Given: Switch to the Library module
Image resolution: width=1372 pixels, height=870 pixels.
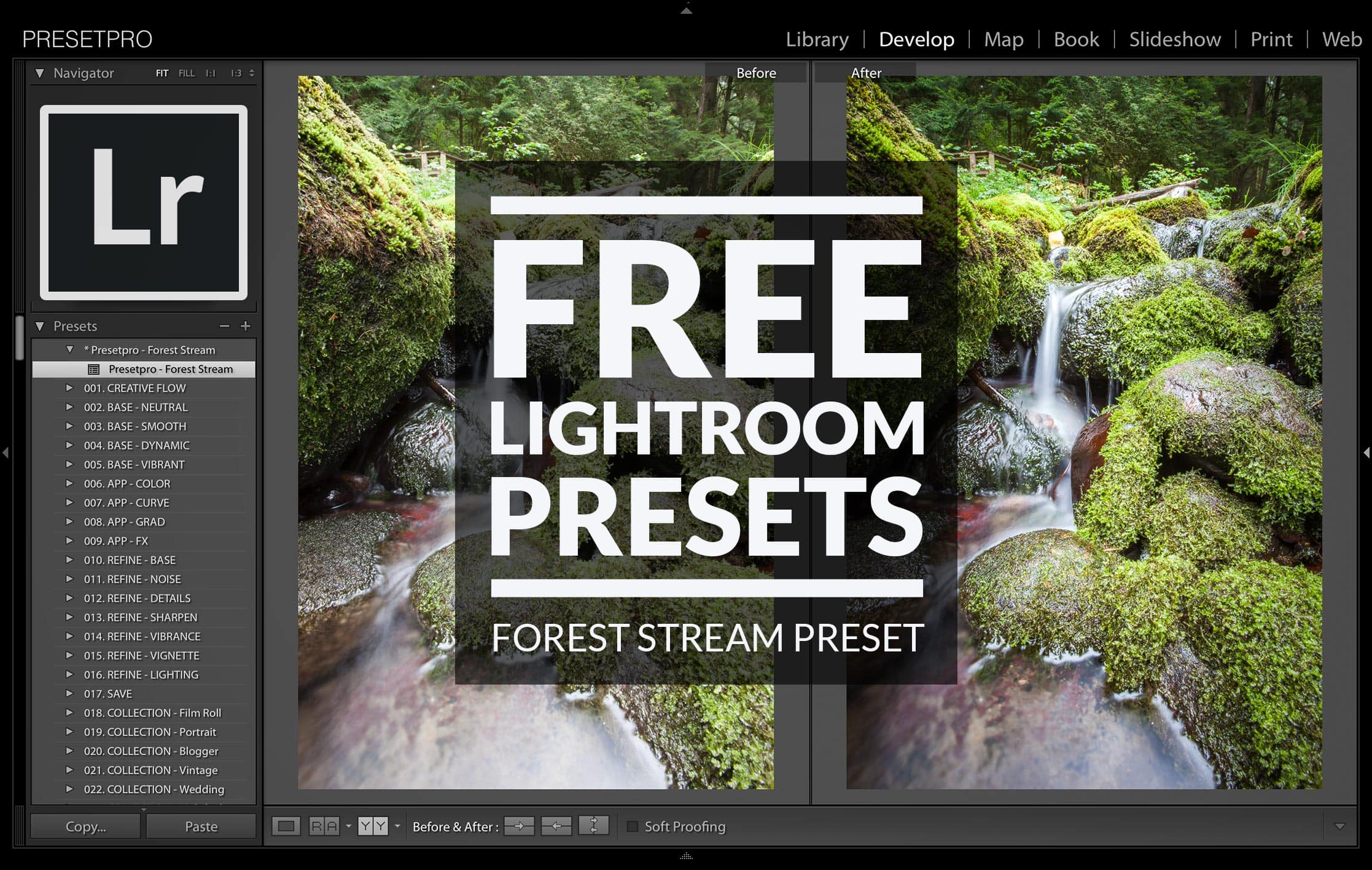Looking at the screenshot, I should pos(817,39).
